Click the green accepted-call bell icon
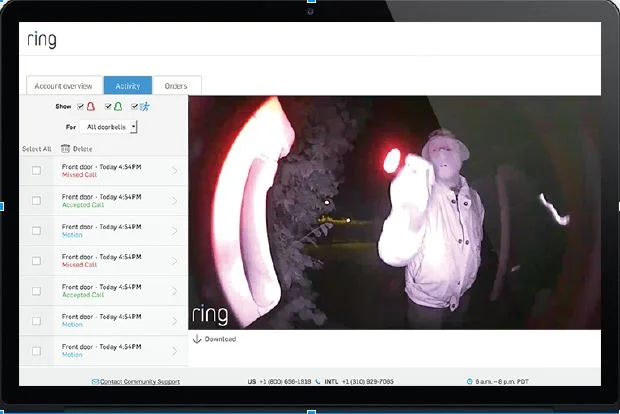 click(118, 106)
